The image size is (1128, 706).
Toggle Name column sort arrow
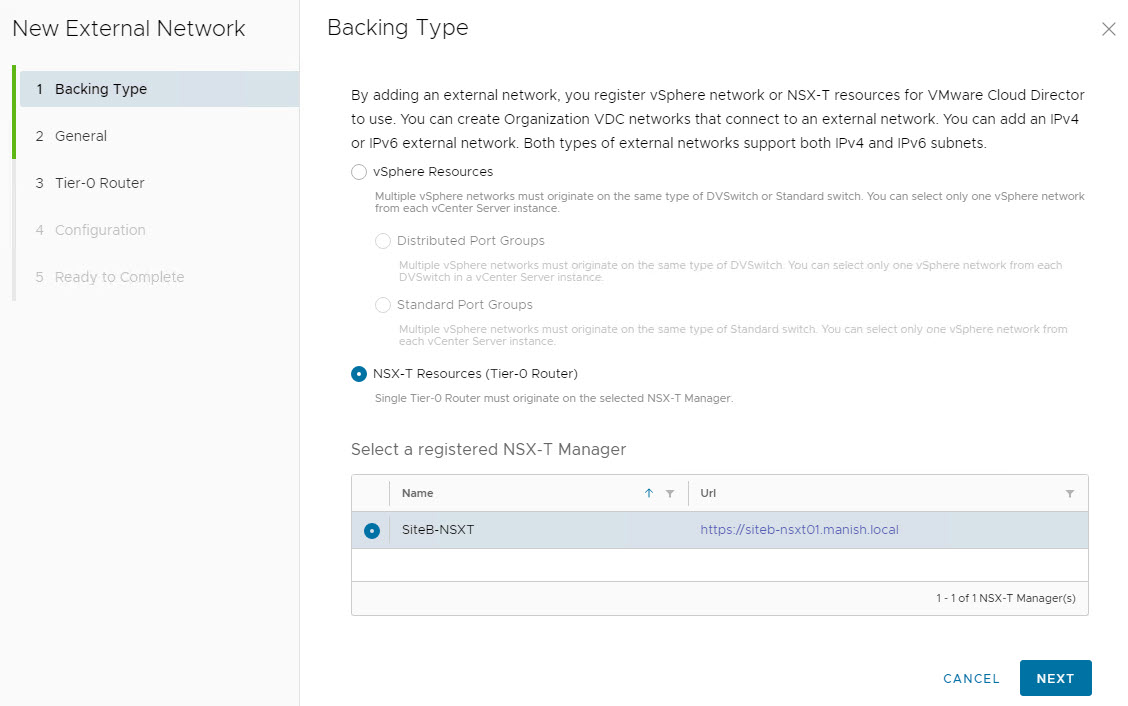[649, 494]
